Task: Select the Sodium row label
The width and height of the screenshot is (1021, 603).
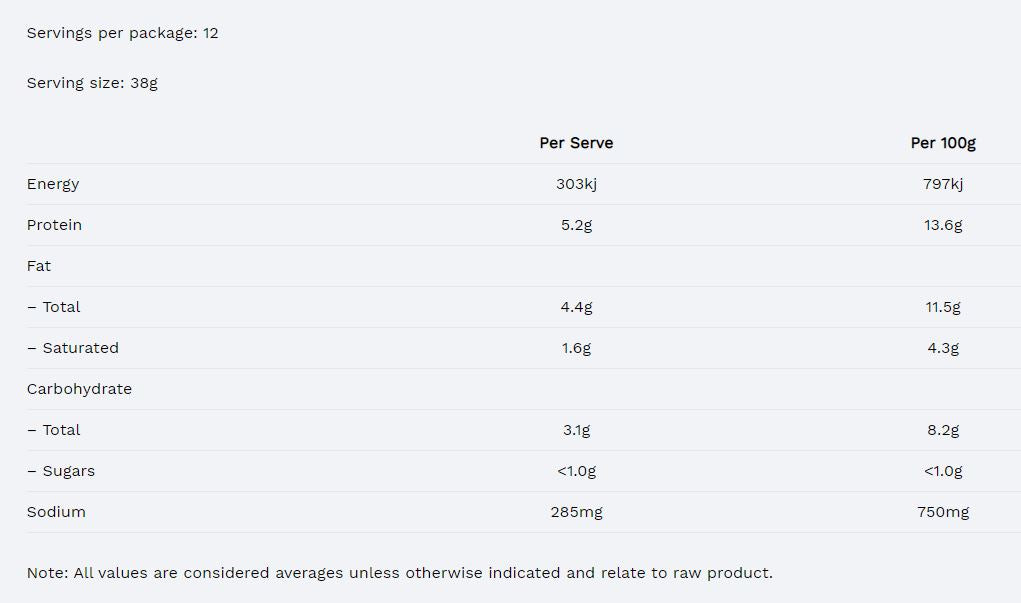Action: click(x=56, y=512)
